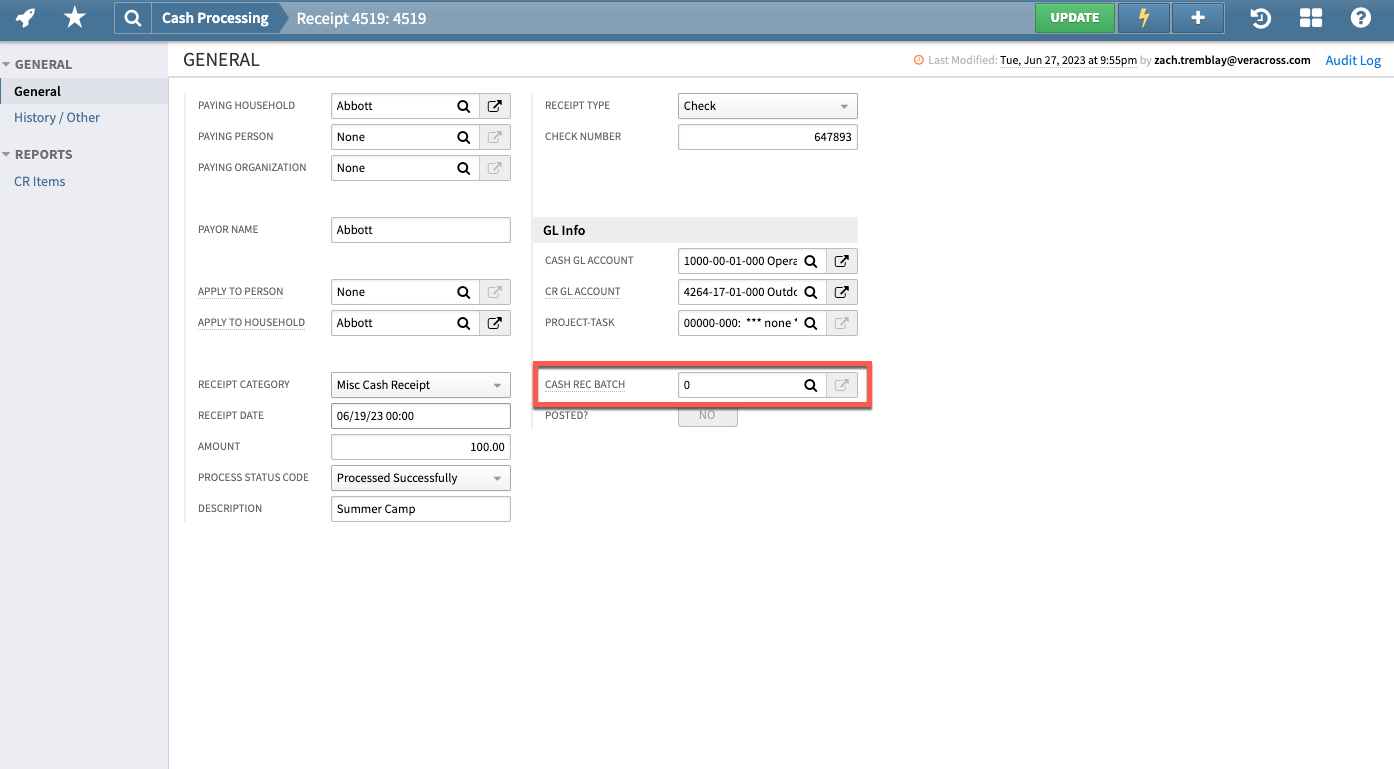Click the green UPDATE button
The image size is (1394, 769).
1074,17
